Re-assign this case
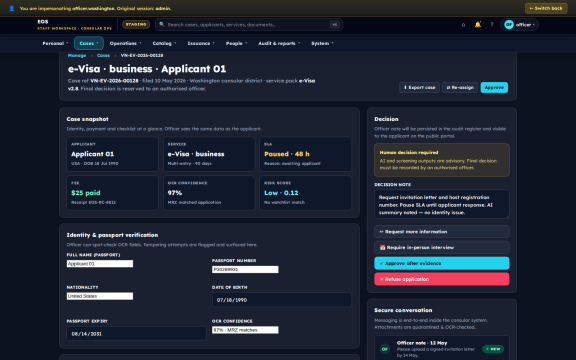This screenshot has width=576, height=360. (460, 87)
